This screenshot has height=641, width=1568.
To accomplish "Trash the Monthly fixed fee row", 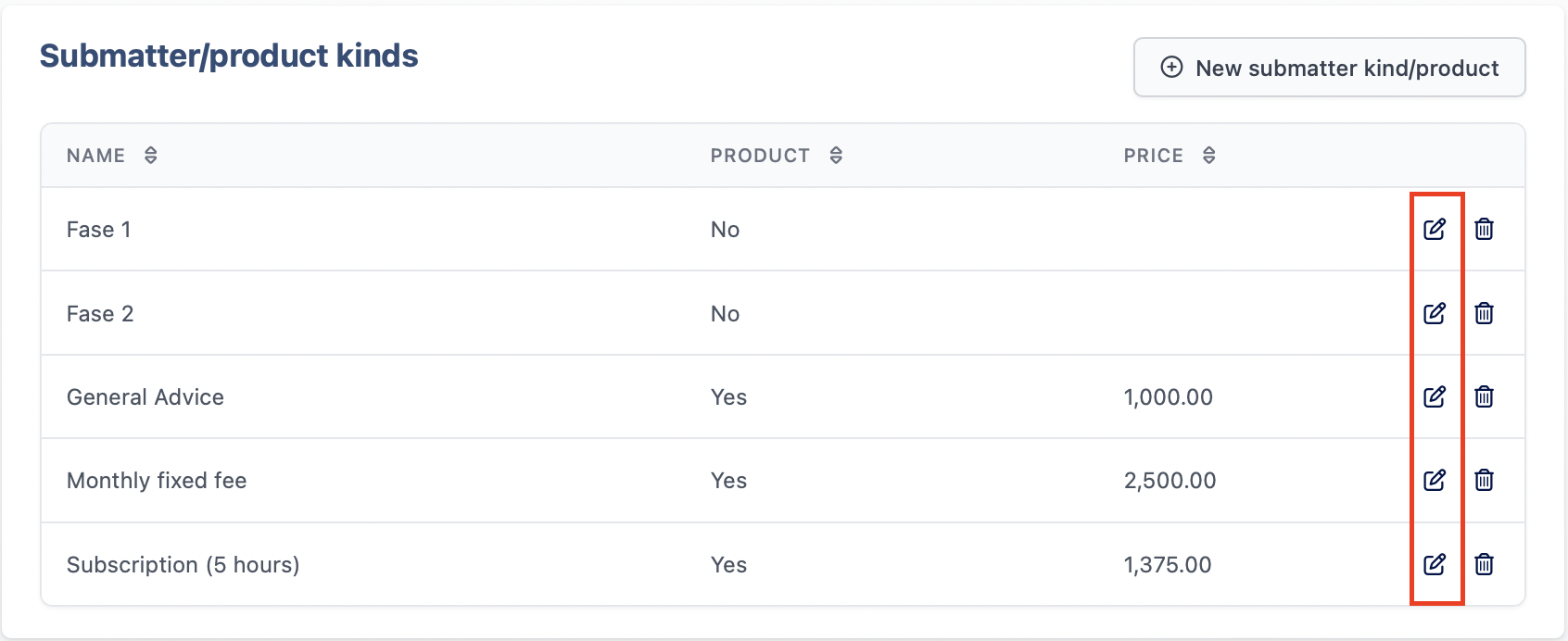I will pos(1484,480).
